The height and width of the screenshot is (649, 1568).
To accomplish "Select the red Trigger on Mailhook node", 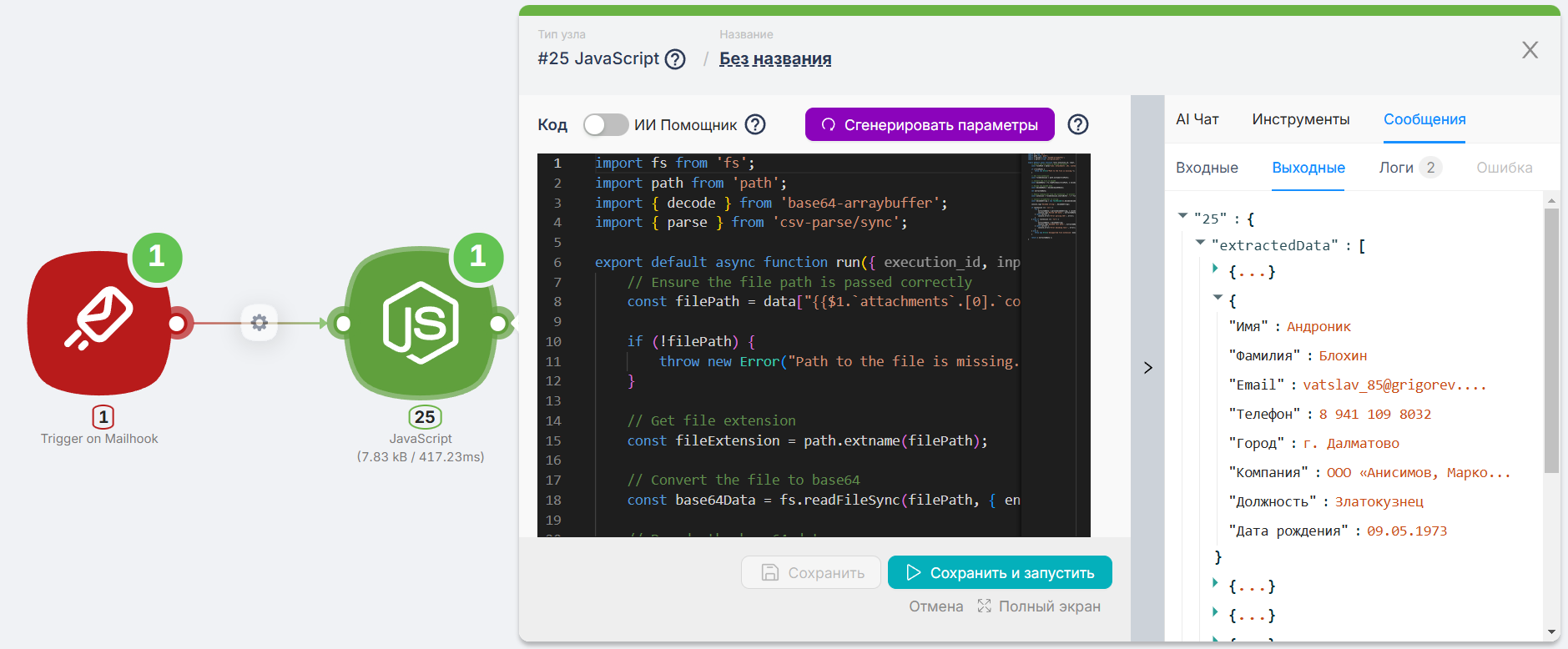I will [100, 323].
